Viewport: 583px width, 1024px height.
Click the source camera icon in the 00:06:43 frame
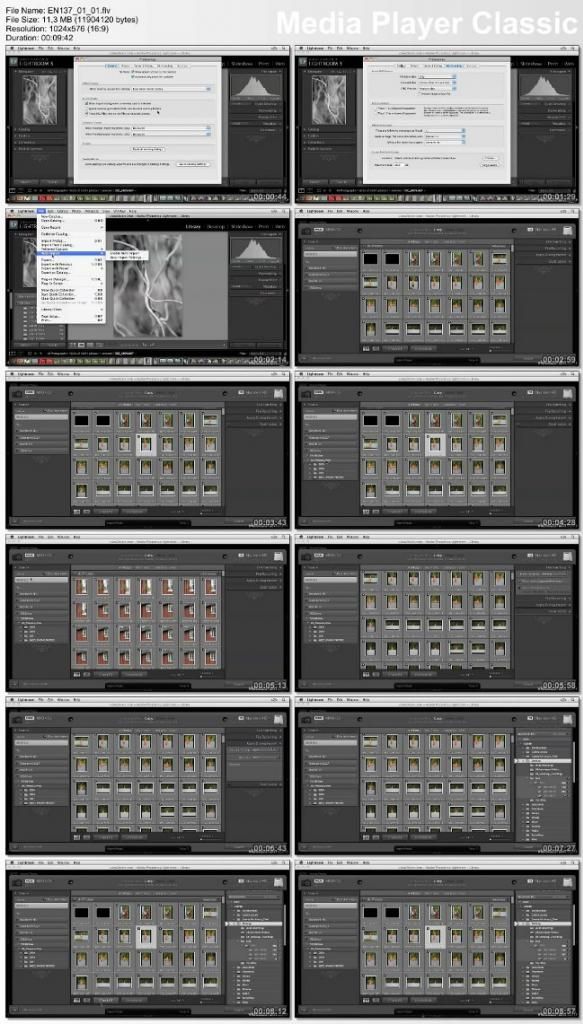pos(16,719)
